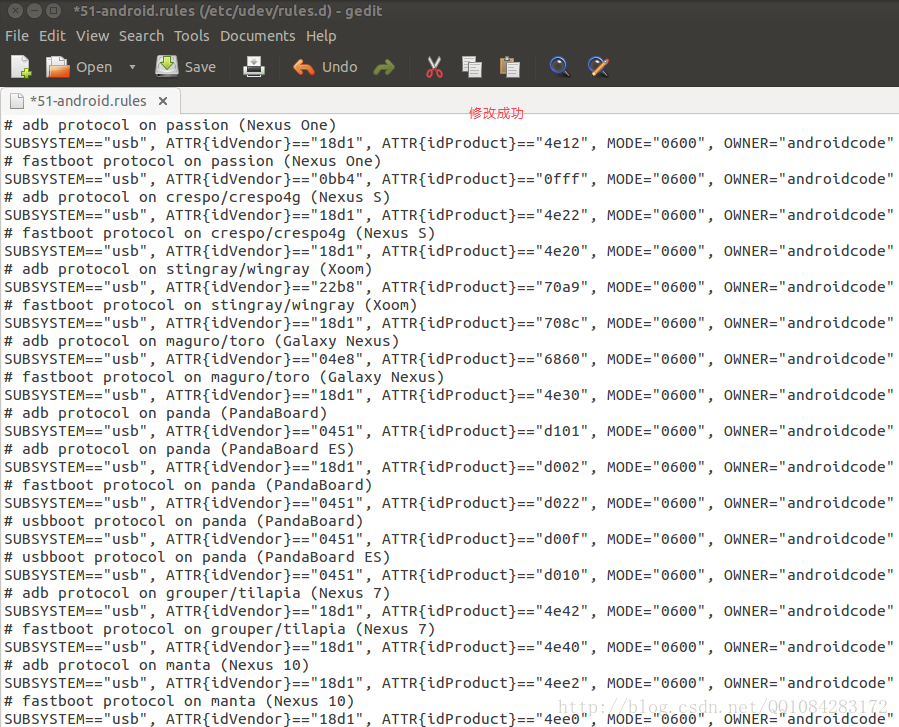
Task: Click the comment "adb protocol on stingray/wingray (Xoom)"
Action: pyautogui.click(x=197, y=269)
